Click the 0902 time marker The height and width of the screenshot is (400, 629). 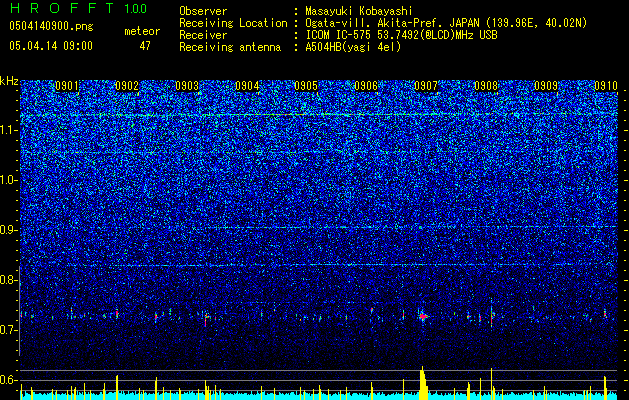[127, 86]
